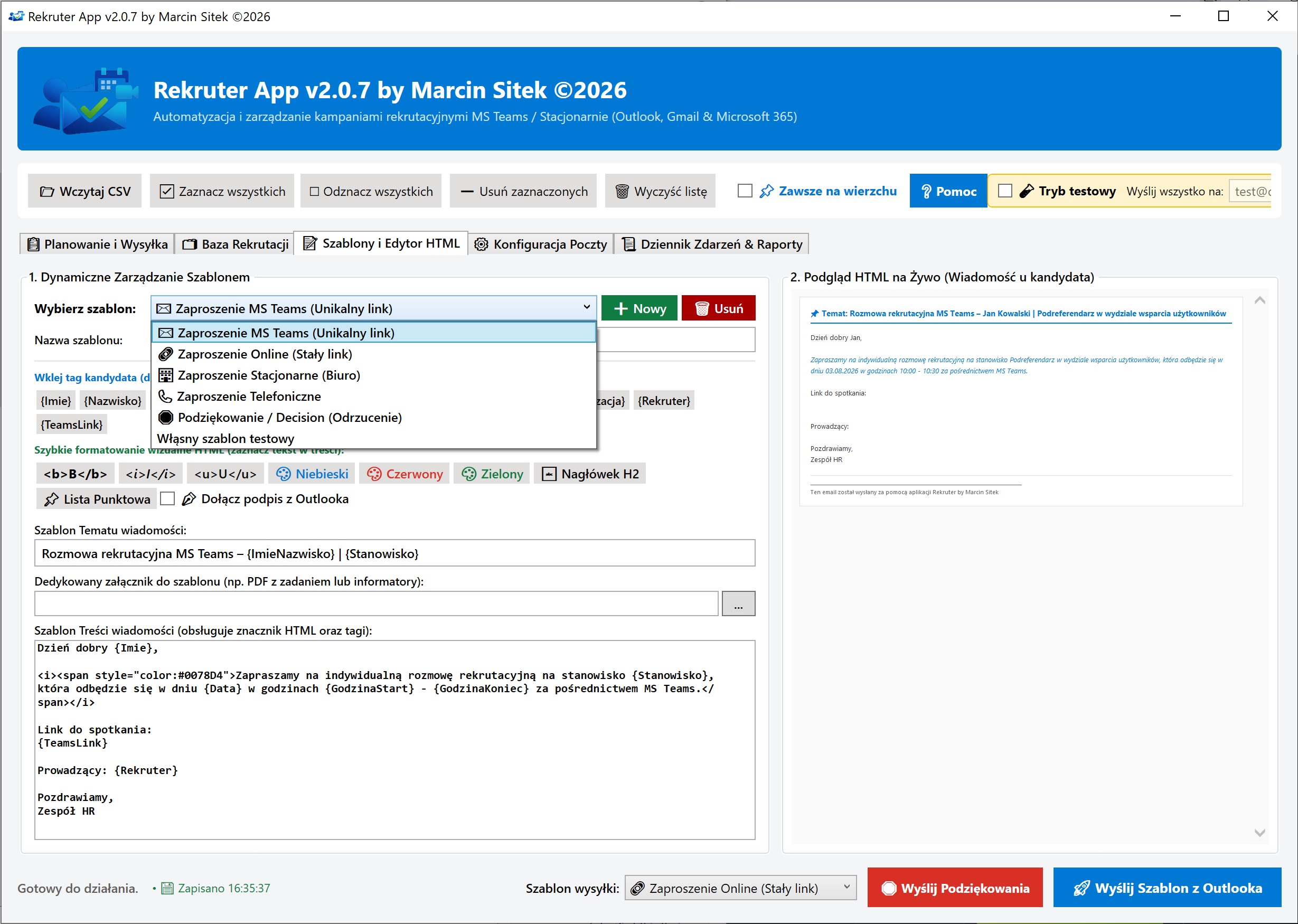Click the 'Dzień dobry Jan,' preview line
The height and width of the screenshot is (924, 1298).
tap(836, 338)
